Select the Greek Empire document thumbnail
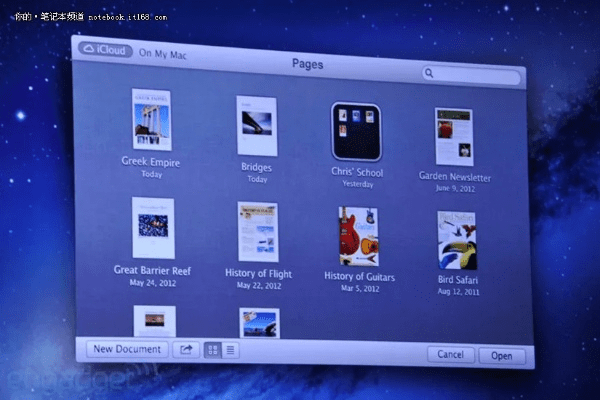 click(x=152, y=119)
